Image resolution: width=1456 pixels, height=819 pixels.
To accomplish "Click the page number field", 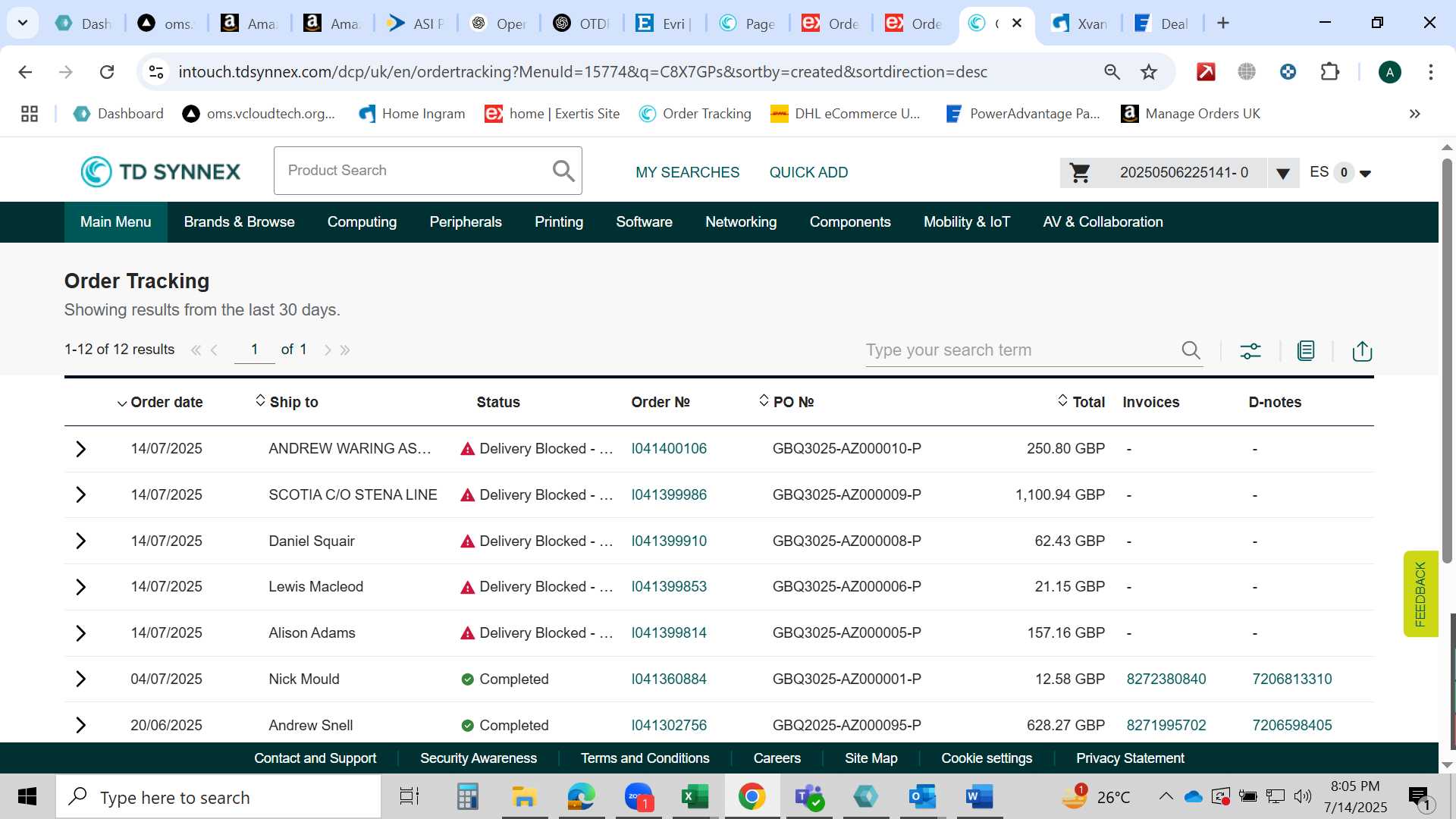I will click(254, 350).
